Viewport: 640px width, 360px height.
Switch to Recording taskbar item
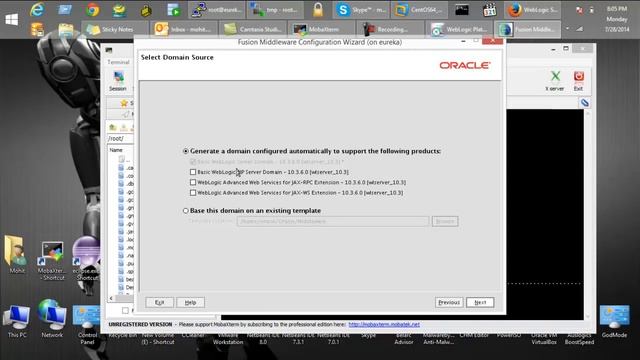(x=391, y=29)
